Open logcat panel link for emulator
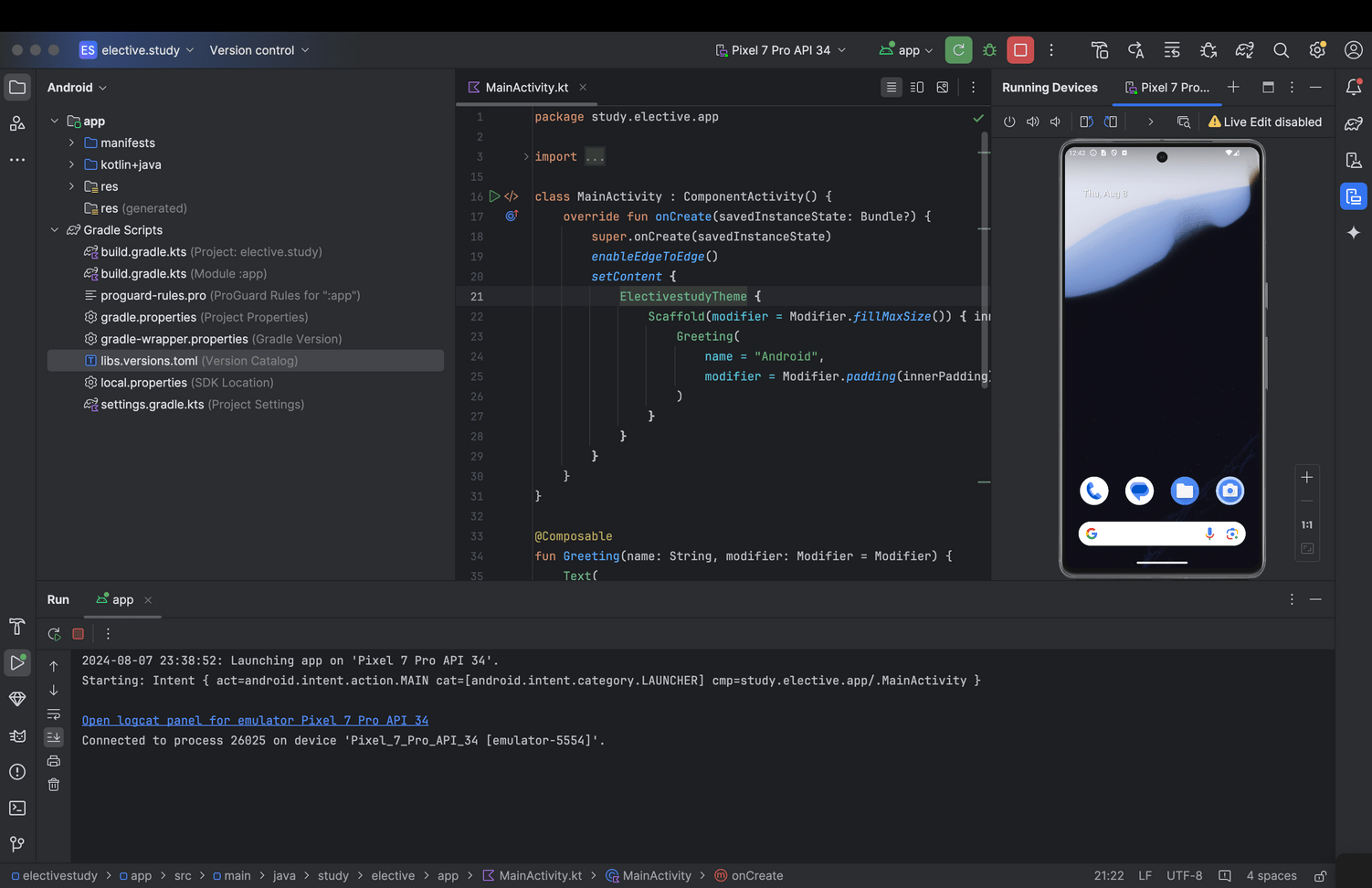Screen dimensions: 1372x888 (x=255, y=721)
